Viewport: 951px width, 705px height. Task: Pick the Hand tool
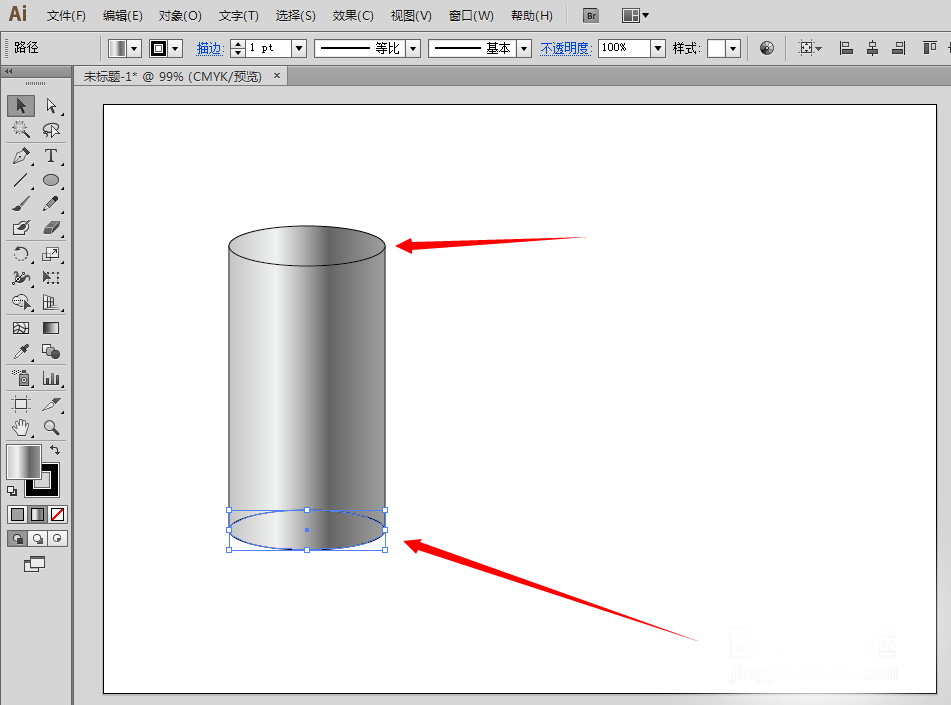point(21,428)
